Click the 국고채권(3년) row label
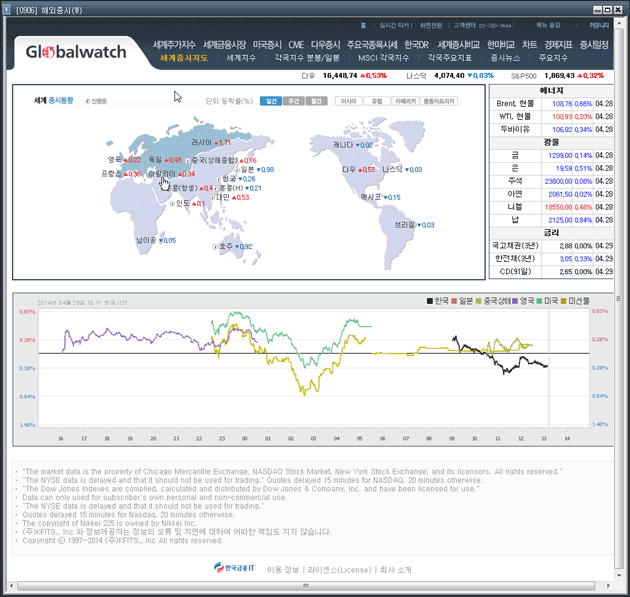Viewport: 630px width, 597px height. pyautogui.click(x=515, y=245)
